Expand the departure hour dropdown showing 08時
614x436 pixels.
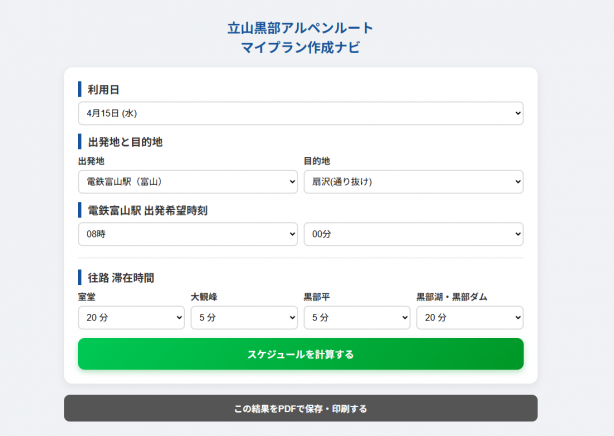click(x=187, y=234)
